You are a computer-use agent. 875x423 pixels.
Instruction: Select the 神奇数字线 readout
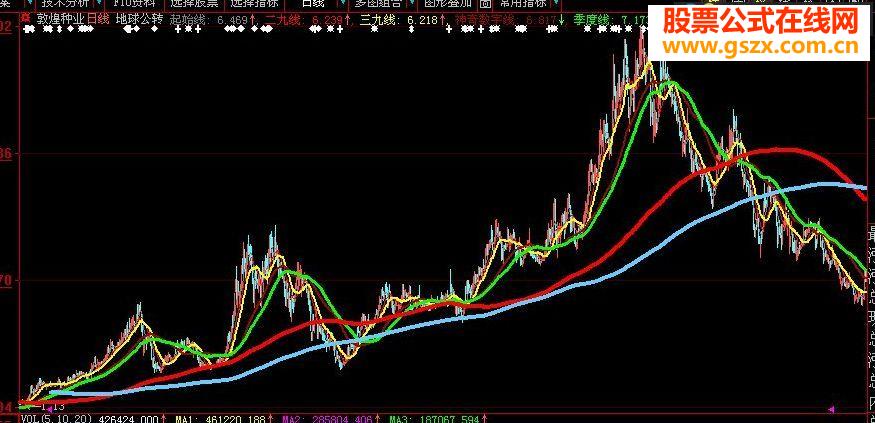point(507,21)
